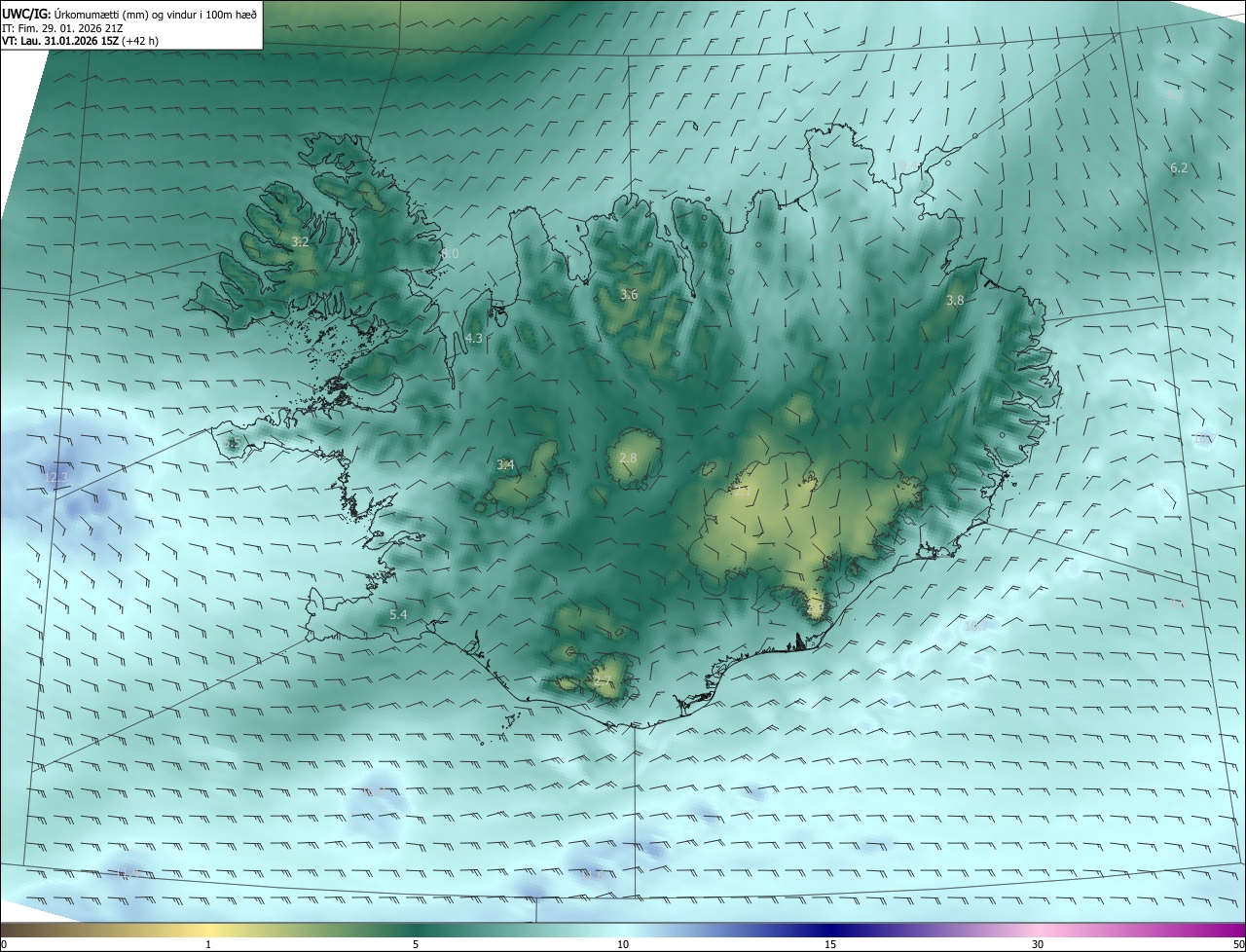Click the 6.2 value label offshore northeast

point(1179,168)
